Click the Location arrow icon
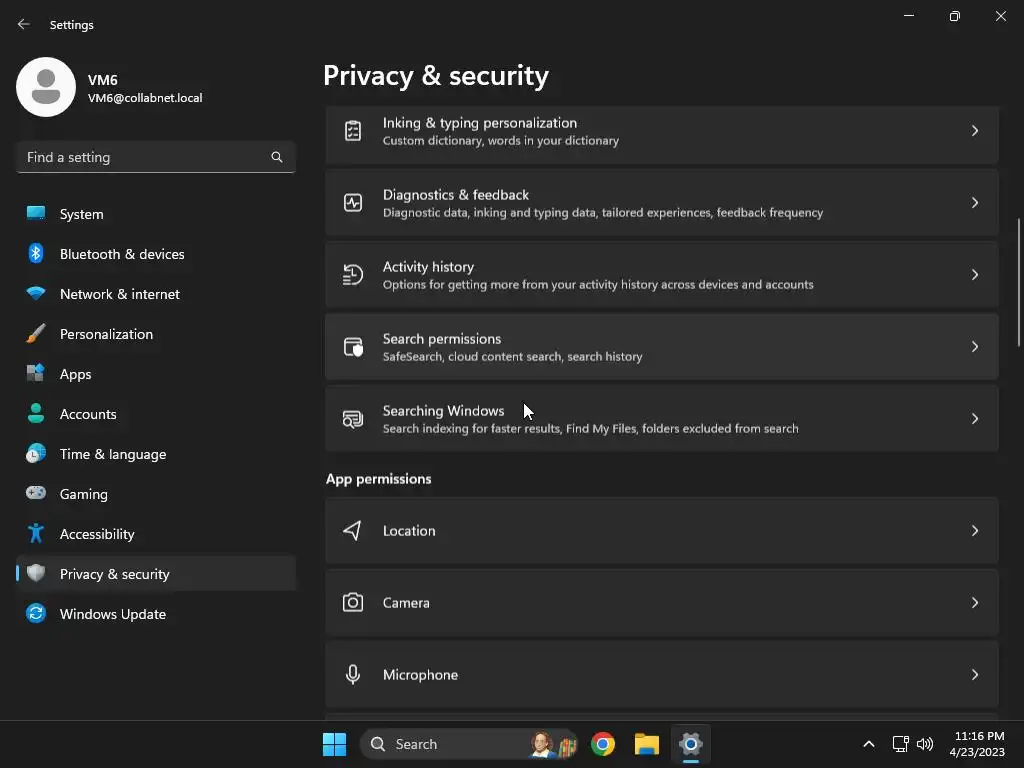1024x768 pixels. point(353,531)
